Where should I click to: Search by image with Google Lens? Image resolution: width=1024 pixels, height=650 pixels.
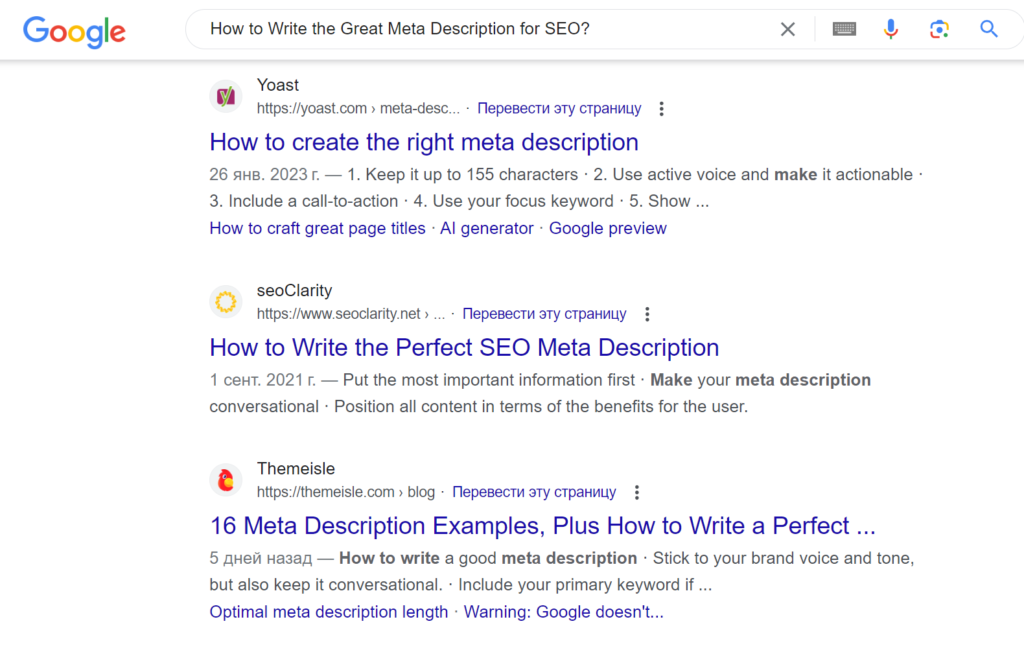939,30
